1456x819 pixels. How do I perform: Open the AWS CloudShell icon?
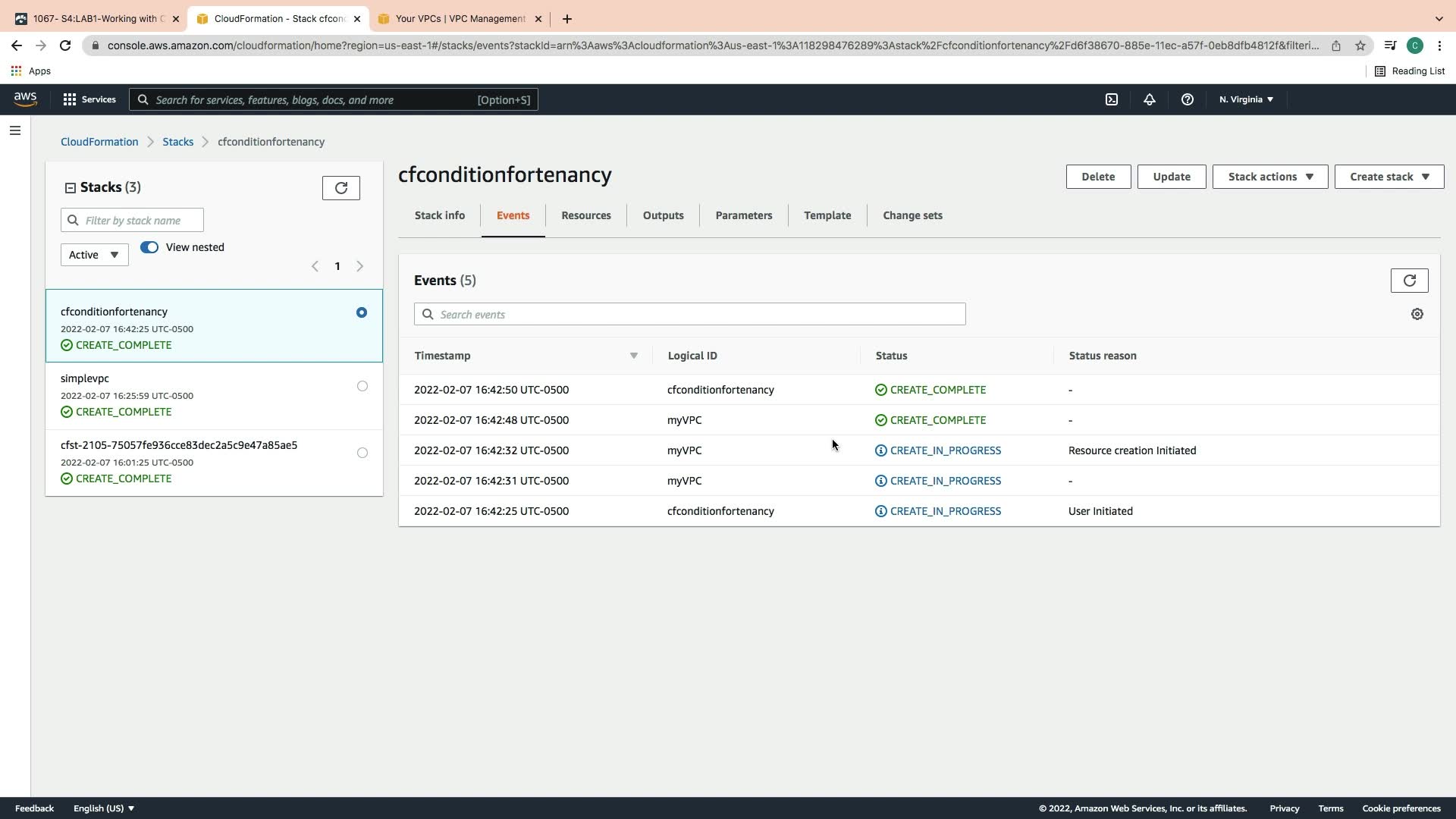[x=1111, y=99]
